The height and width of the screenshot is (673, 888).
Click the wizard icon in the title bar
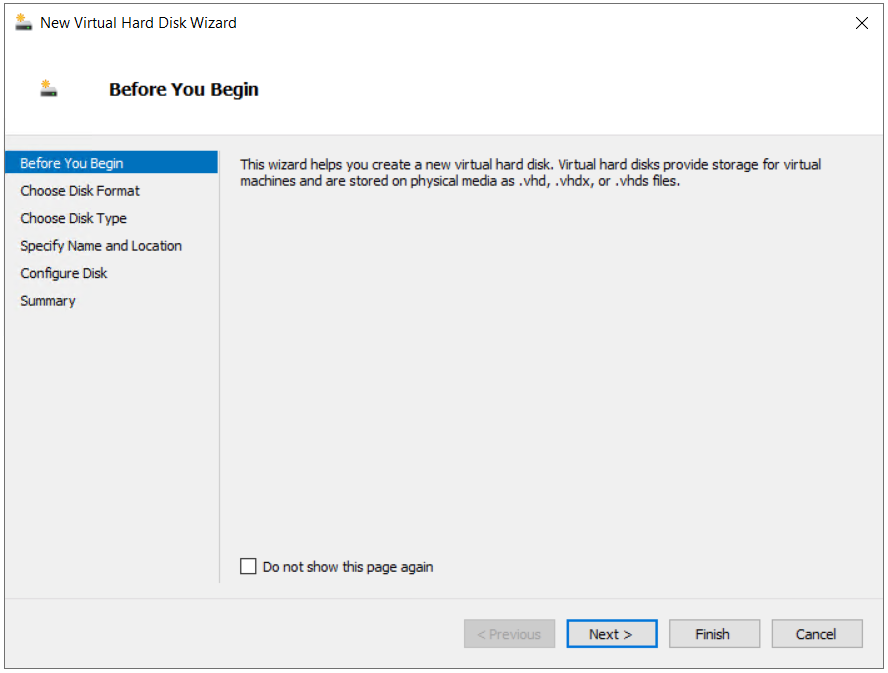click(x=24, y=22)
